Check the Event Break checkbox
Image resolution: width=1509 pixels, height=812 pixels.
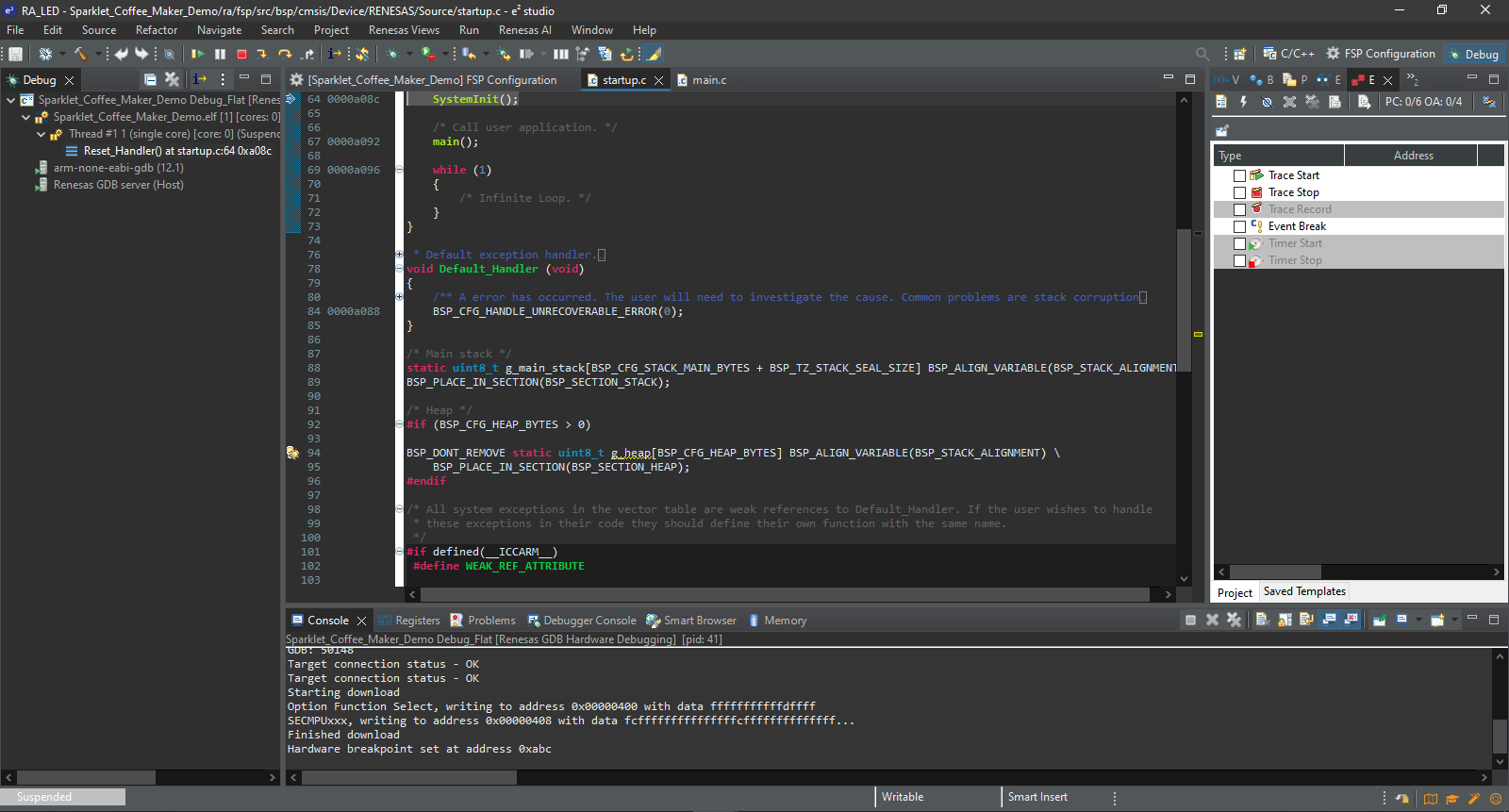[1239, 226]
